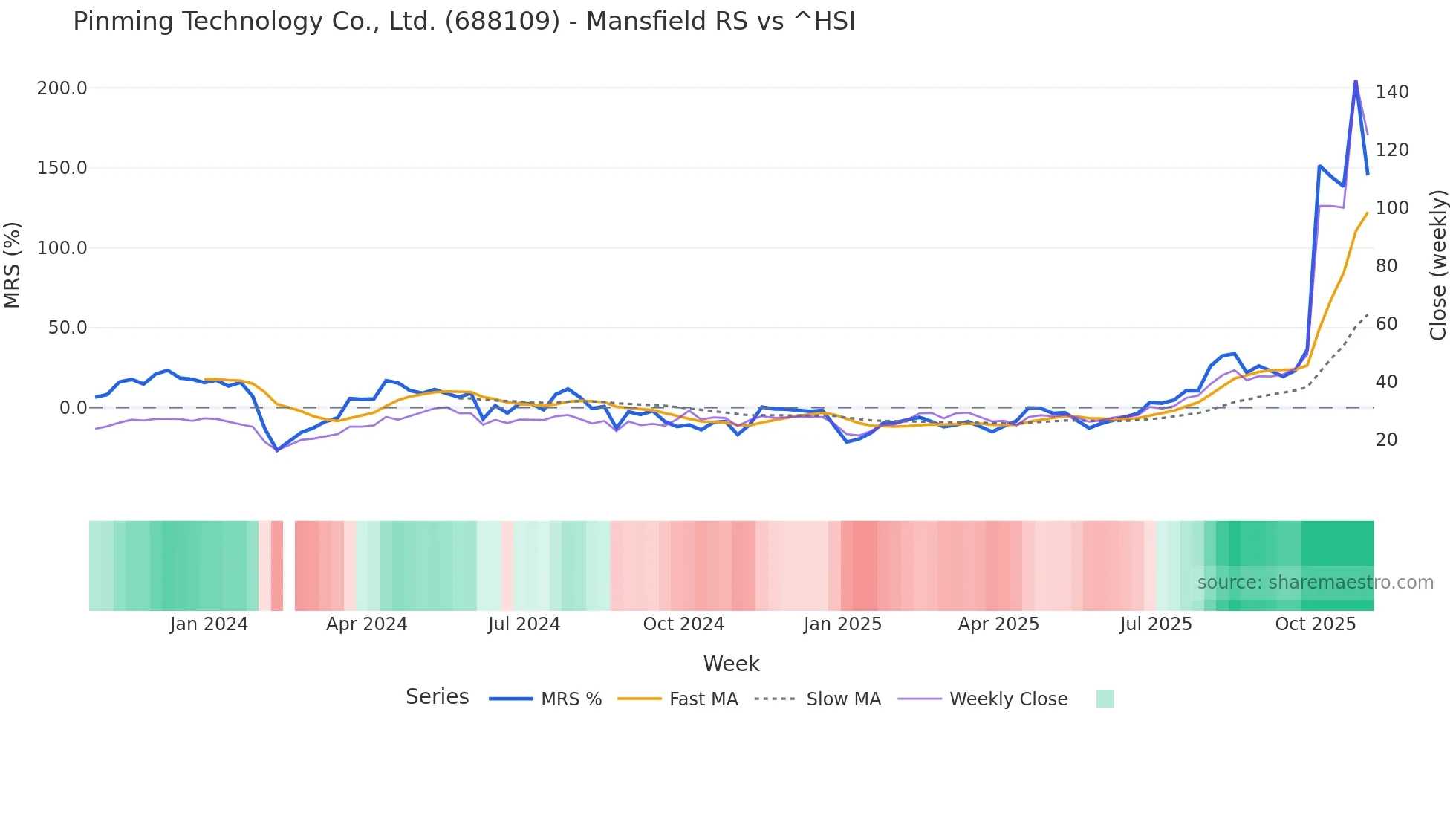
Task: Click the 120 close axis label
Action: [x=1392, y=150]
